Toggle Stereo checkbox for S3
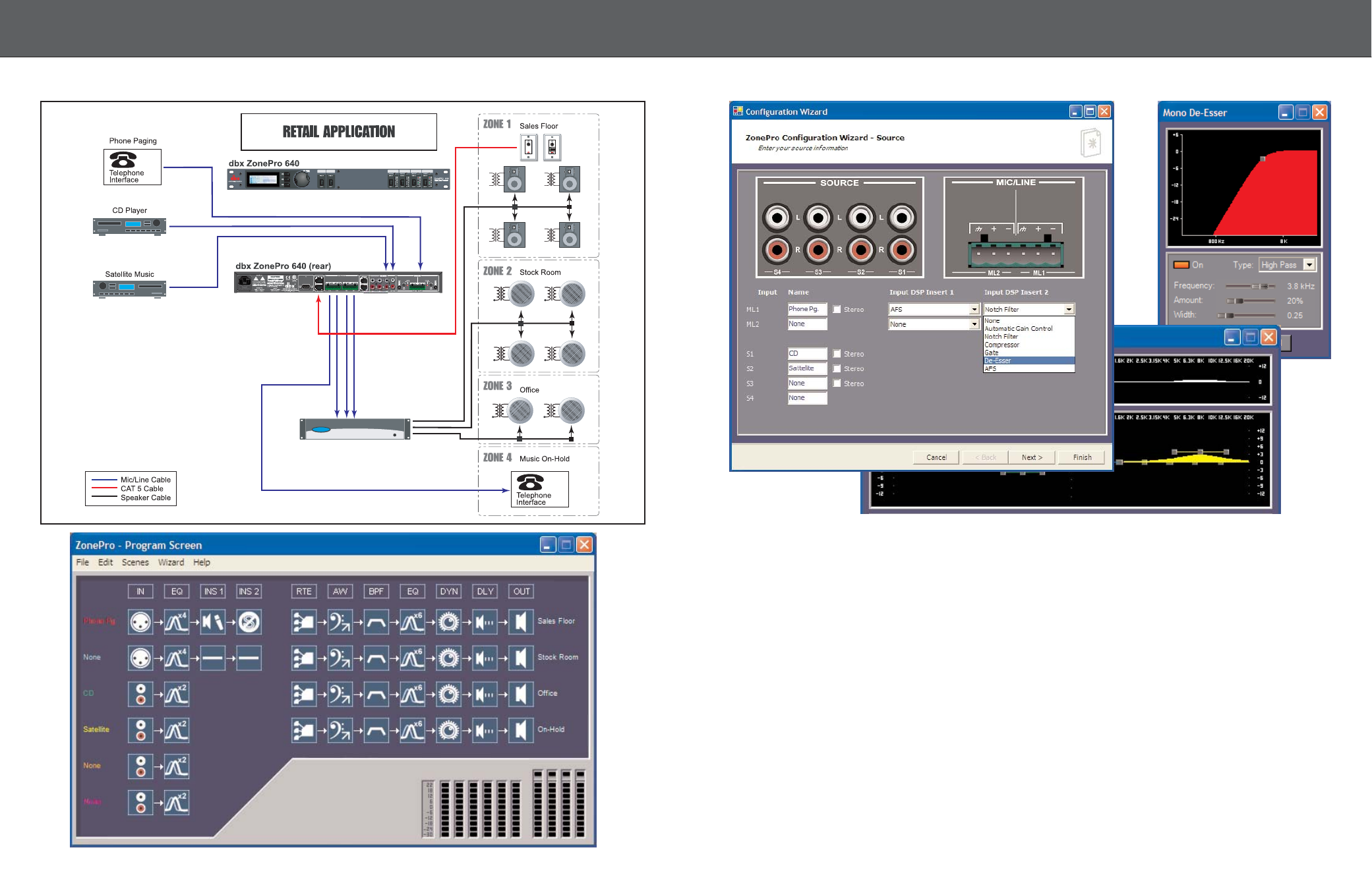Image resolution: width=1372 pixels, height=887 pixels. (x=837, y=384)
